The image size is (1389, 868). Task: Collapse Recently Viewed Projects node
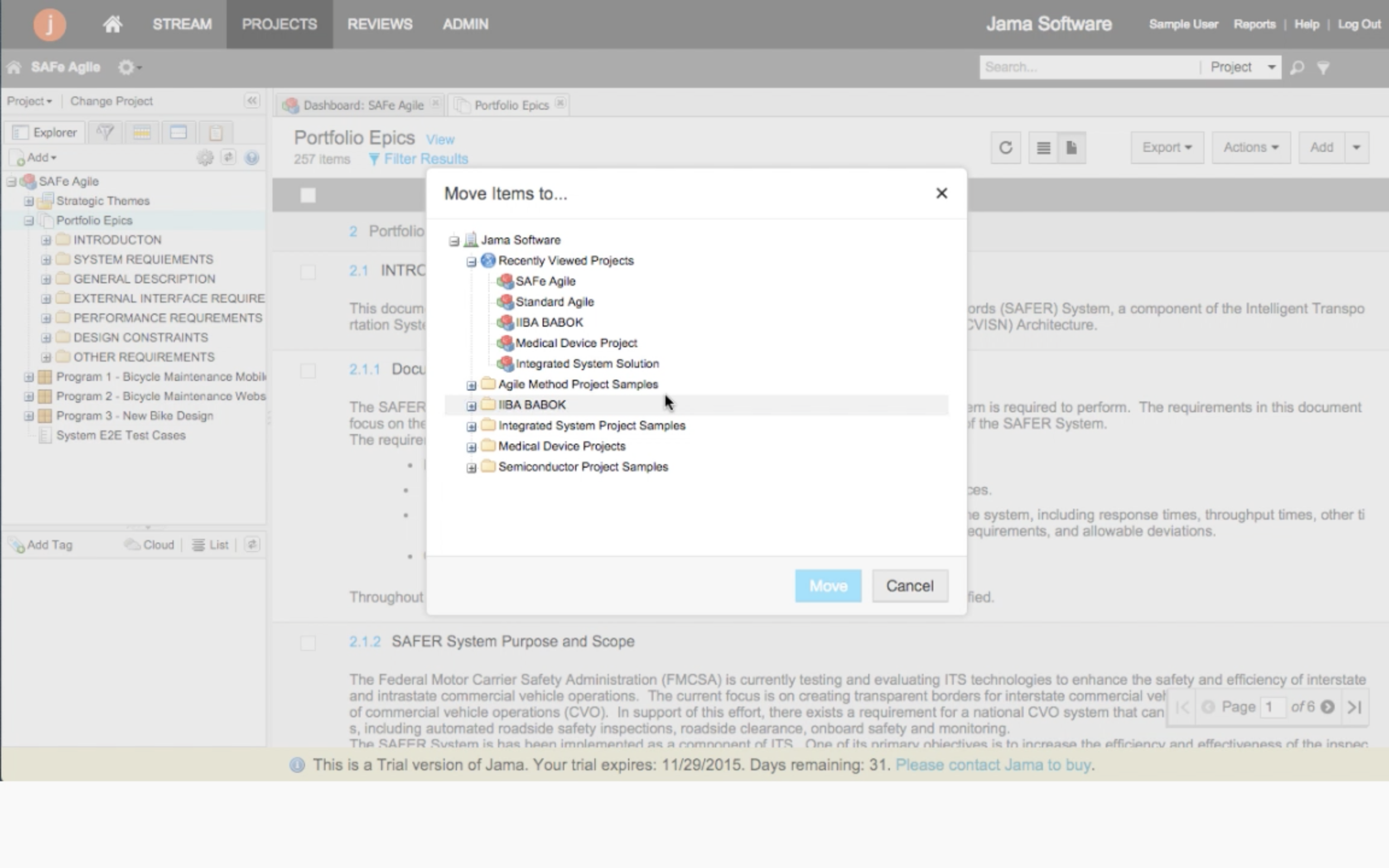(x=471, y=262)
